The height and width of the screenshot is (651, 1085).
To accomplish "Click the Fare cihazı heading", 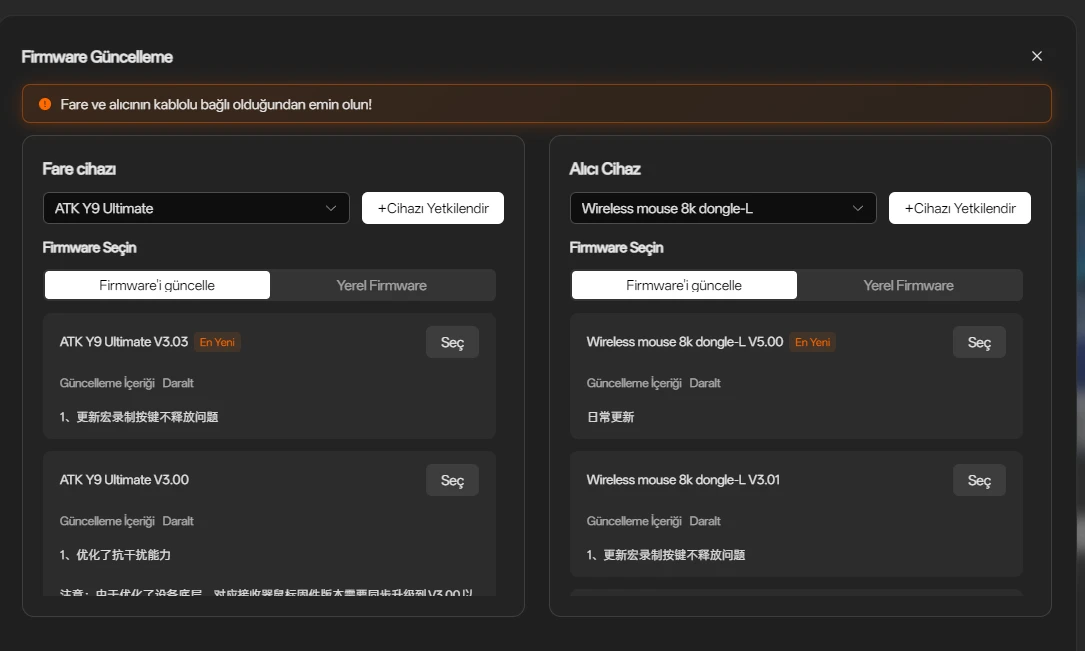I will pyautogui.click(x=79, y=169).
